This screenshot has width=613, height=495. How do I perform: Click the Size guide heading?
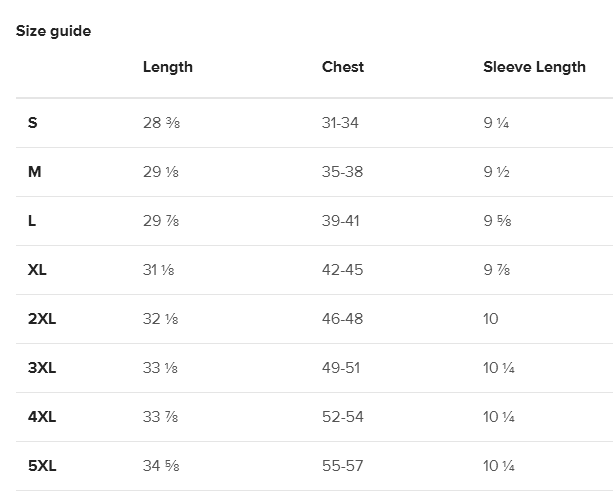53,31
